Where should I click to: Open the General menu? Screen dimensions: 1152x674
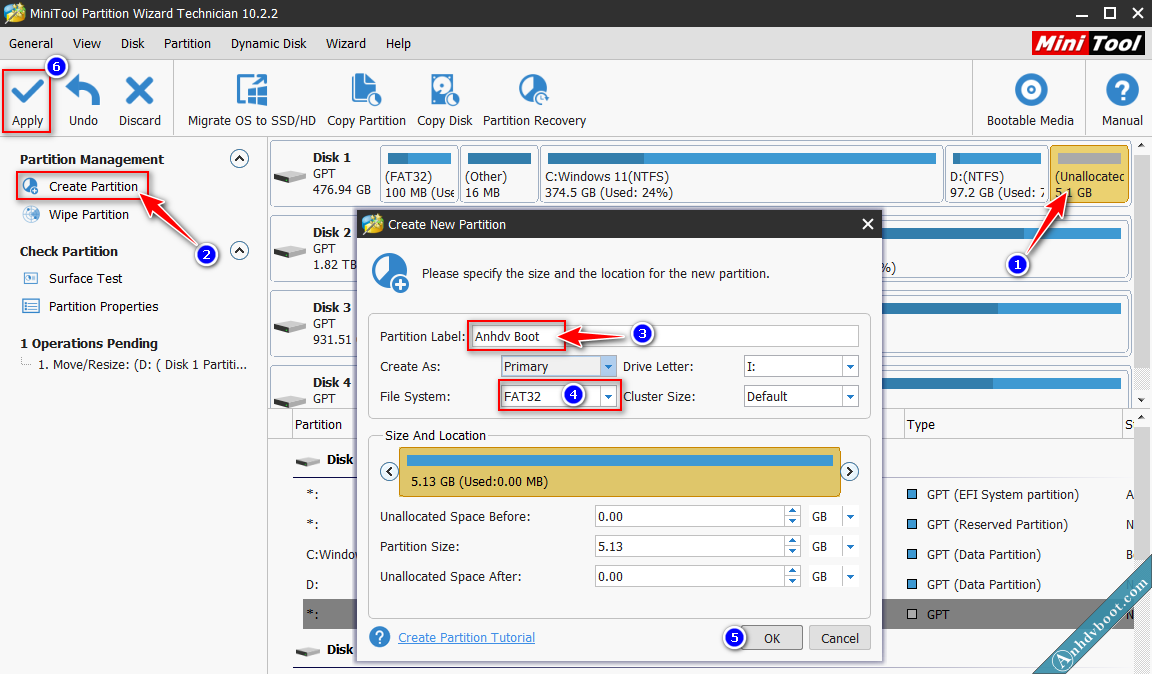[31, 43]
